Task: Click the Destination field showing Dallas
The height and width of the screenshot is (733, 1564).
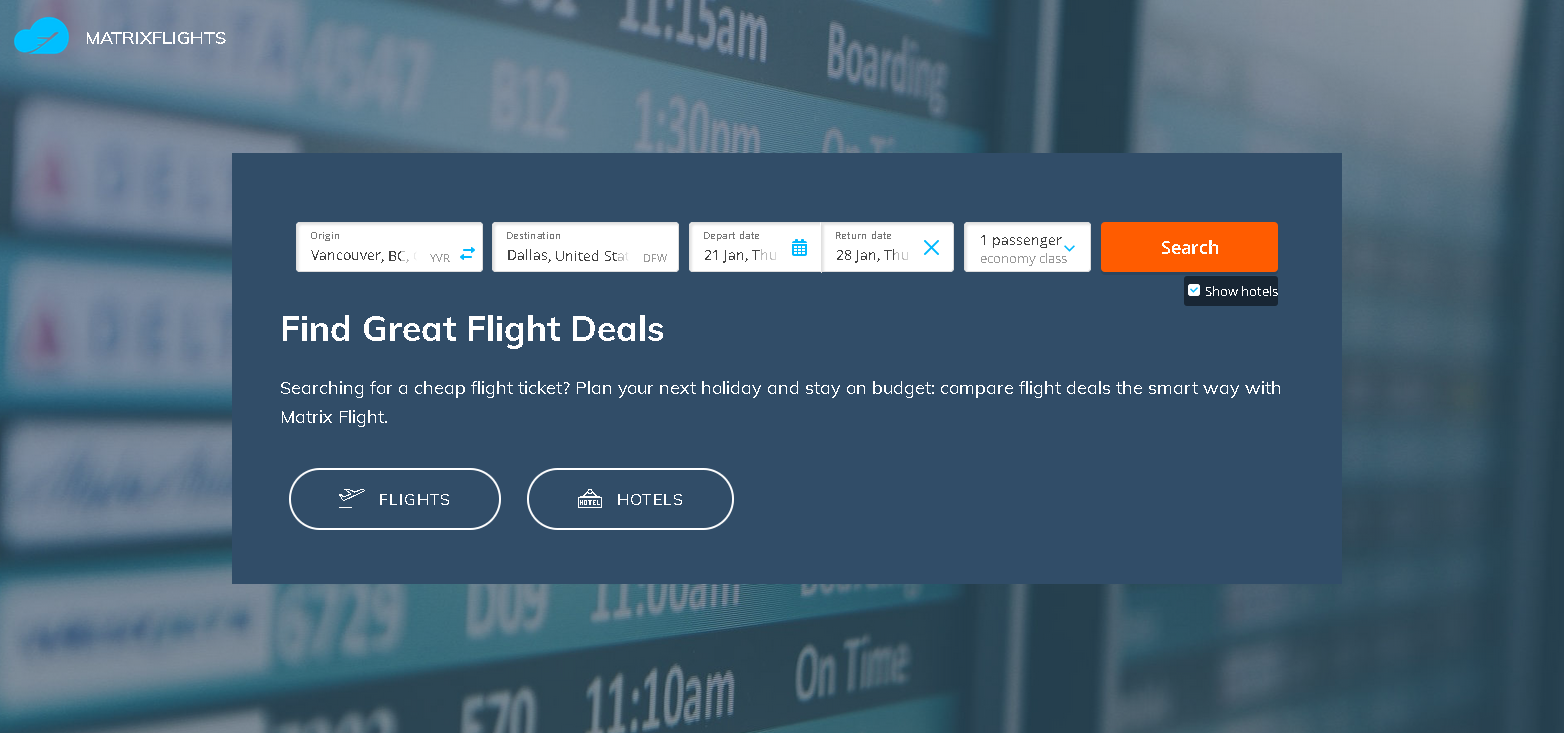Action: (566, 254)
